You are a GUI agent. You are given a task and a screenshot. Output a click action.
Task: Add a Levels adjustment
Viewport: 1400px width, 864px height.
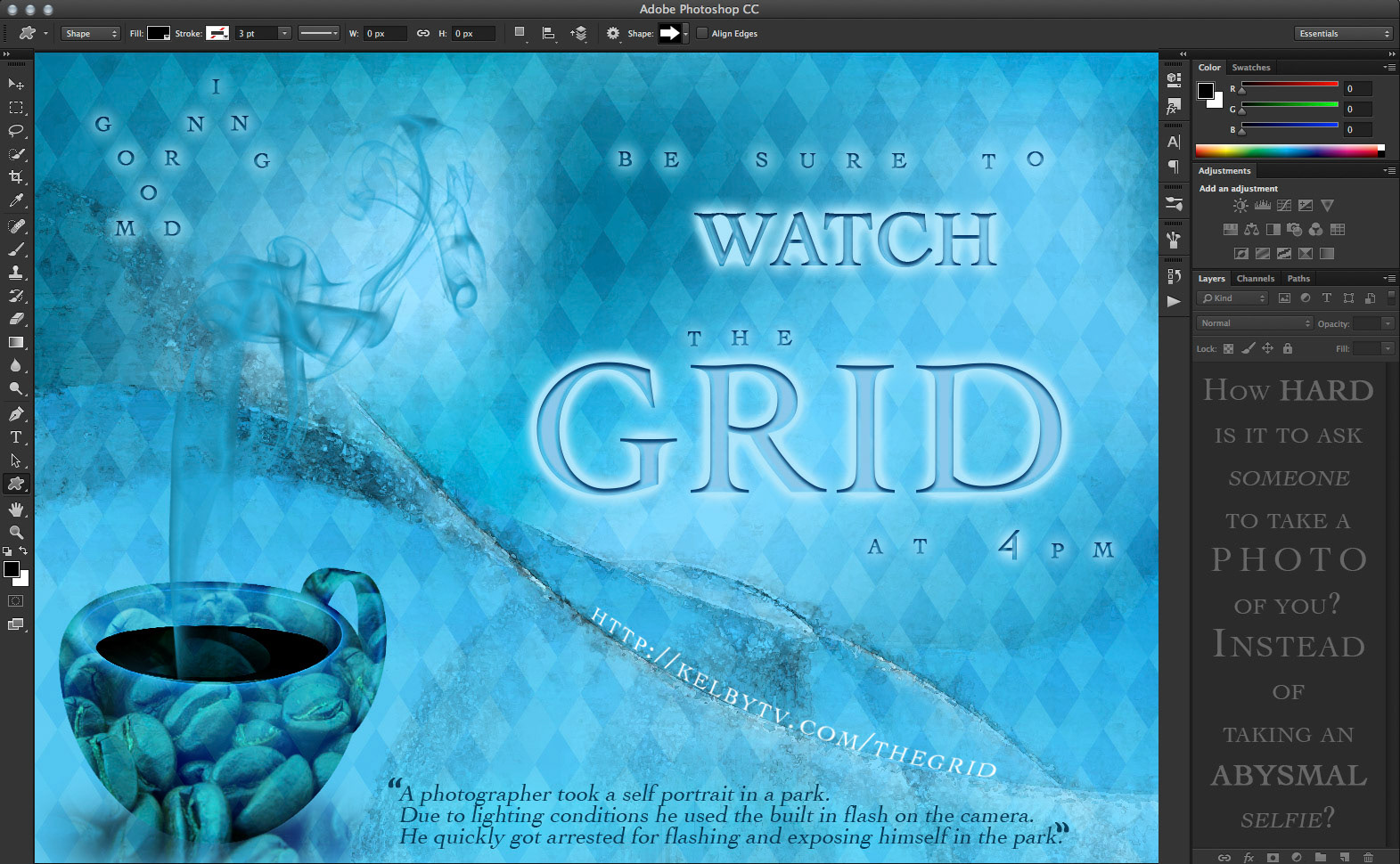(x=1263, y=205)
